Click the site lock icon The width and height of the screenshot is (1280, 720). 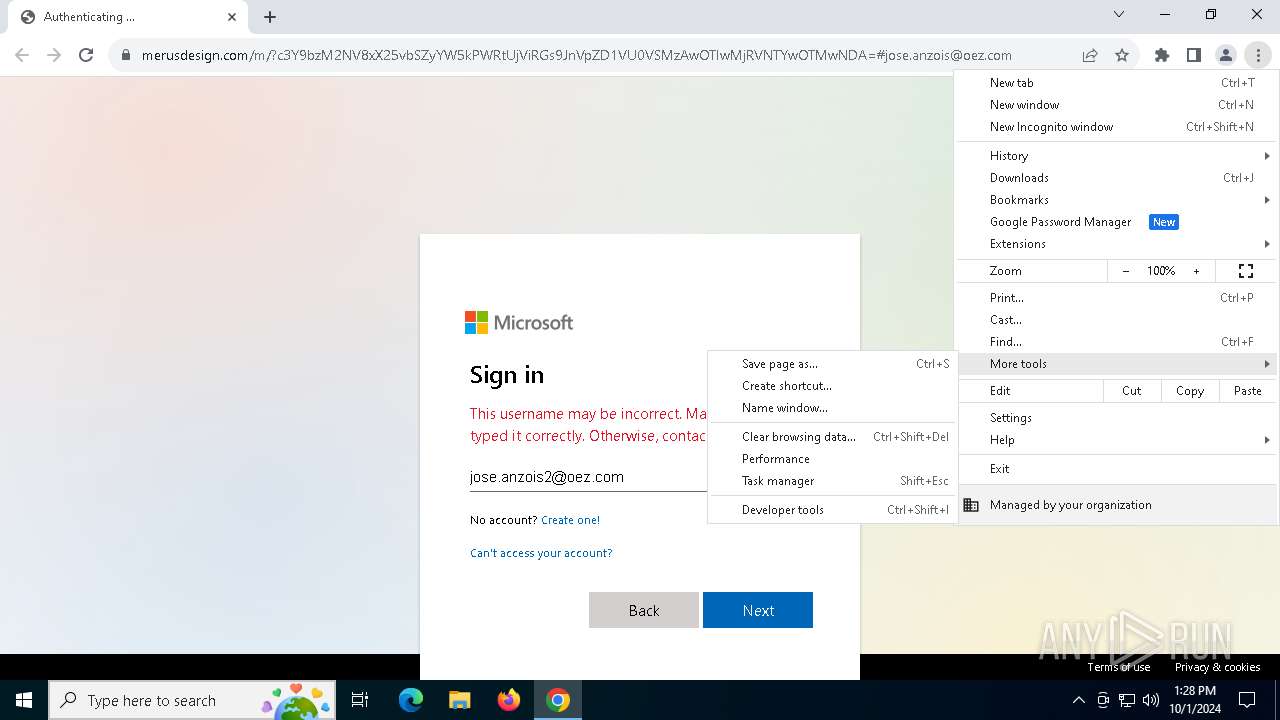[x=125, y=55]
